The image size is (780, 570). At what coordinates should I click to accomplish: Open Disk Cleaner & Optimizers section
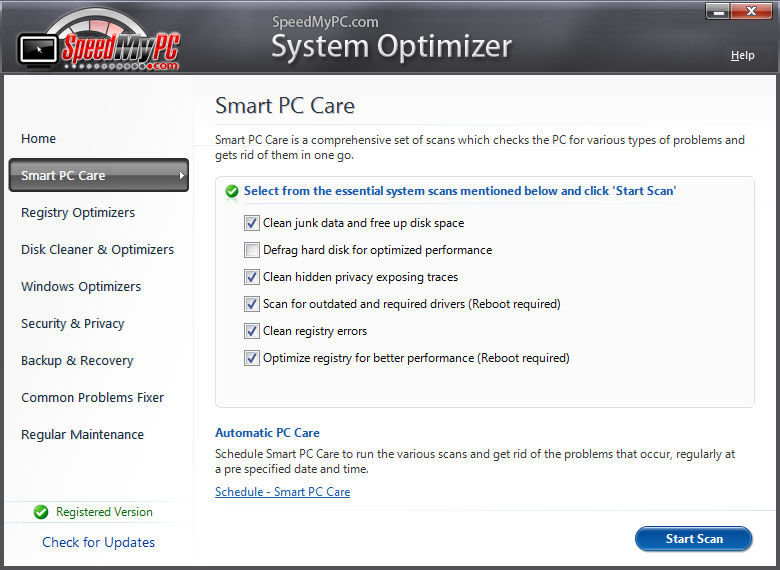[98, 250]
